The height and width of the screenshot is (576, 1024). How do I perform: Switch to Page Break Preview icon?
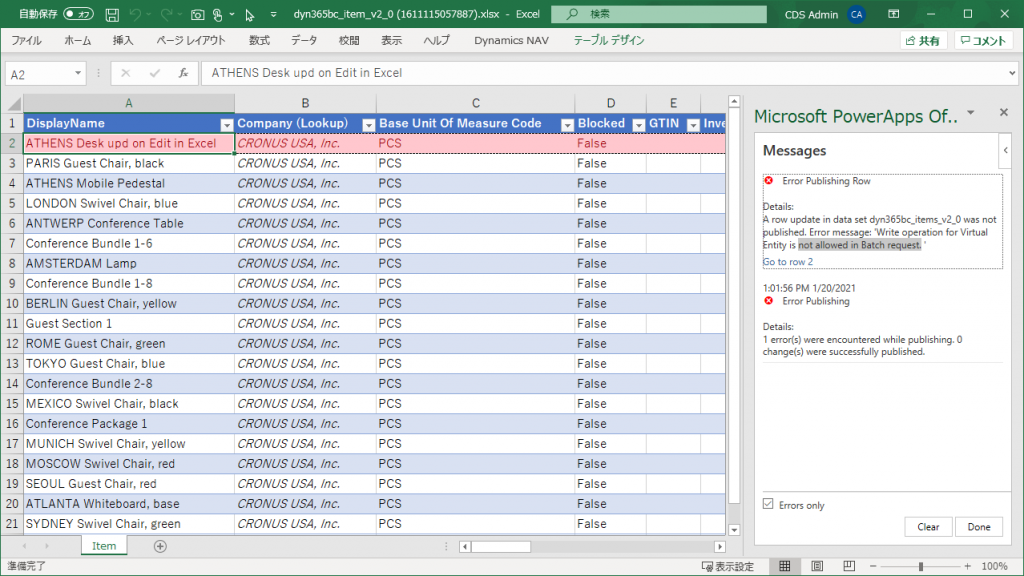point(849,566)
